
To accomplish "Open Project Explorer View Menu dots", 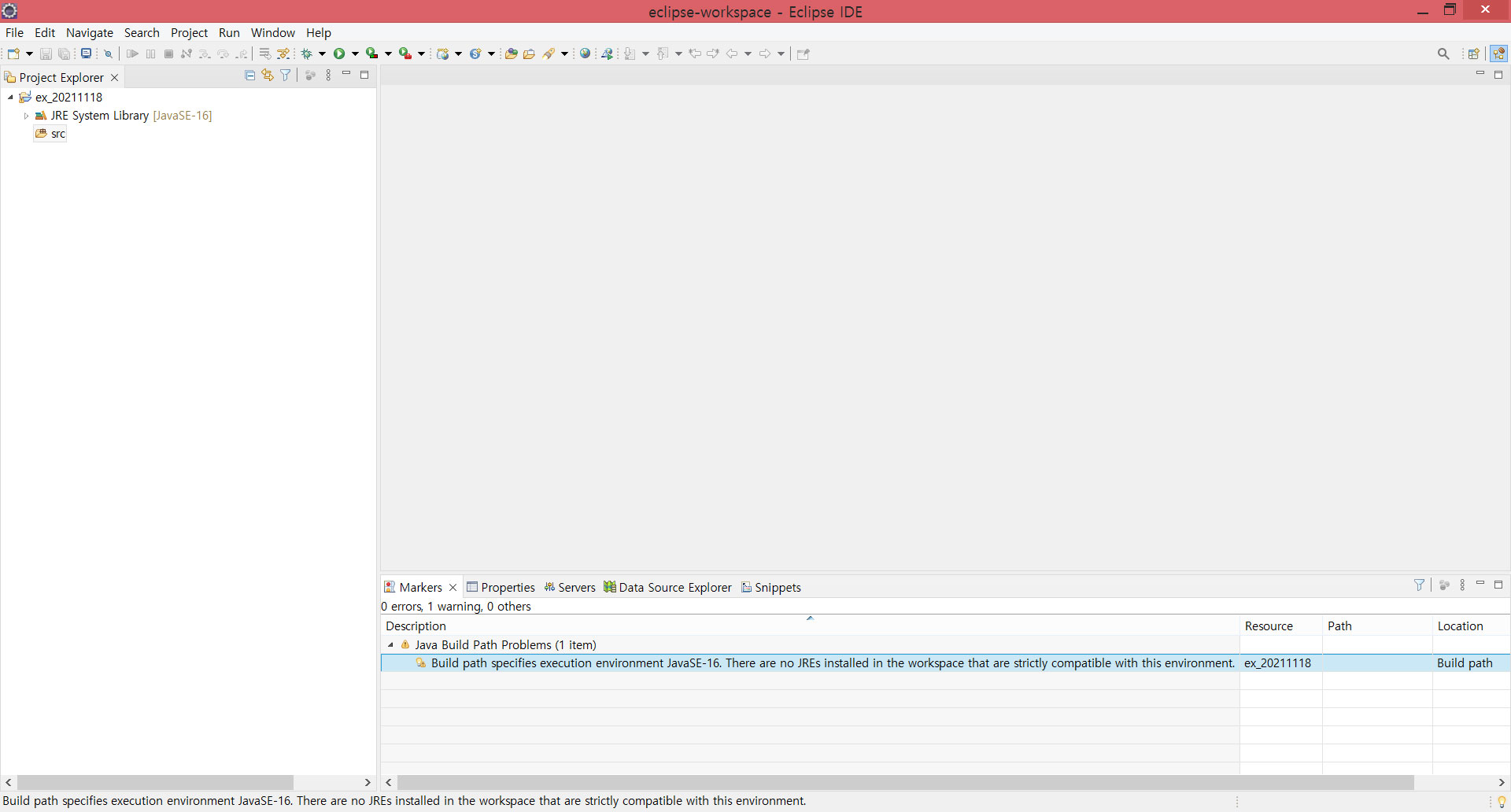I will (x=328, y=76).
